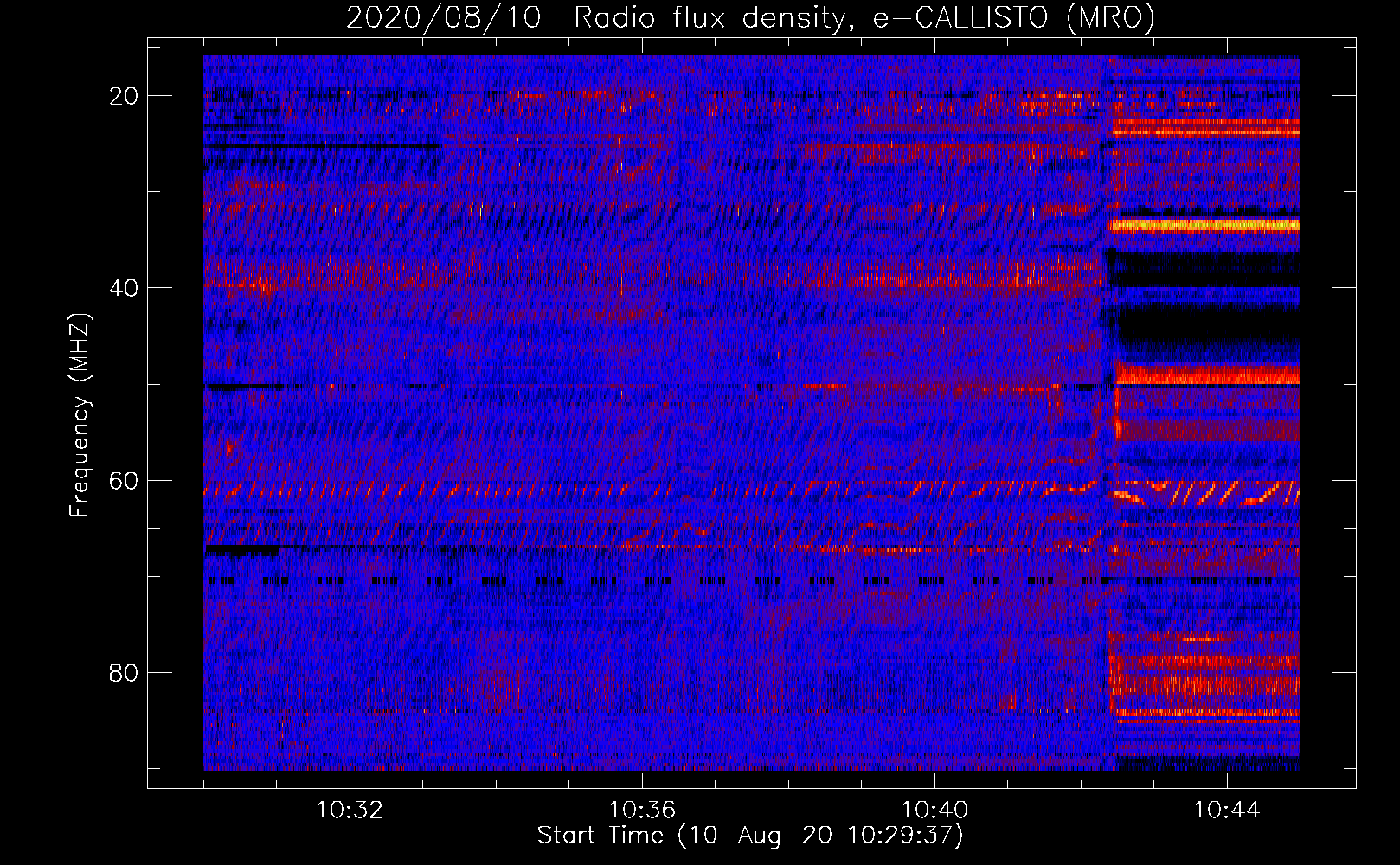Click the '60' frequency tick label
The height and width of the screenshot is (865, 1400).
click(x=124, y=480)
